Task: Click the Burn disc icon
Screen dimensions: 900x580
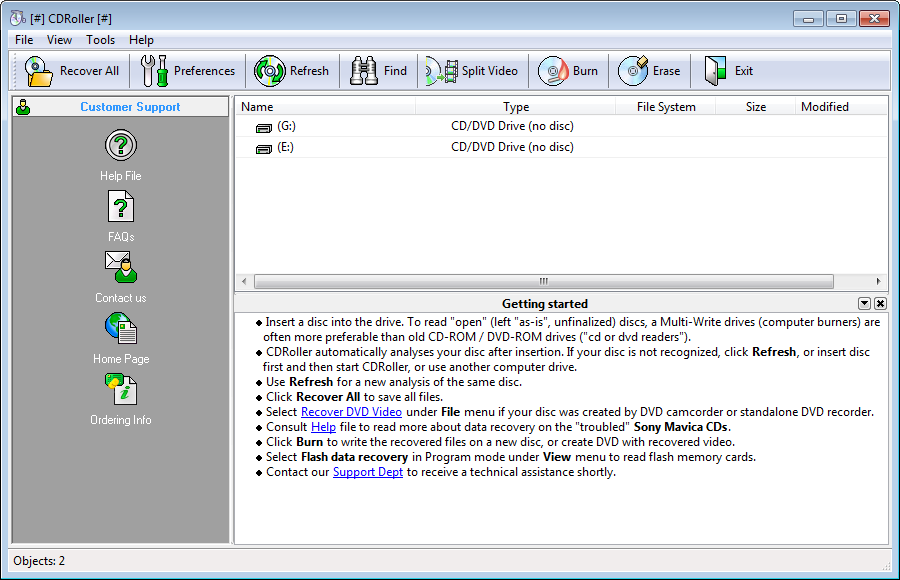Action: (x=553, y=71)
